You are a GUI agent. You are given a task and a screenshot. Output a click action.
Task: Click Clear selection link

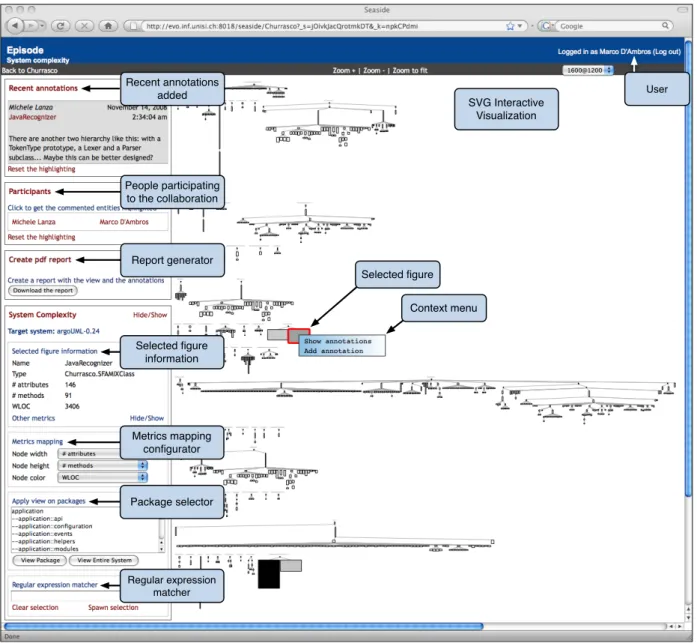(x=35, y=607)
